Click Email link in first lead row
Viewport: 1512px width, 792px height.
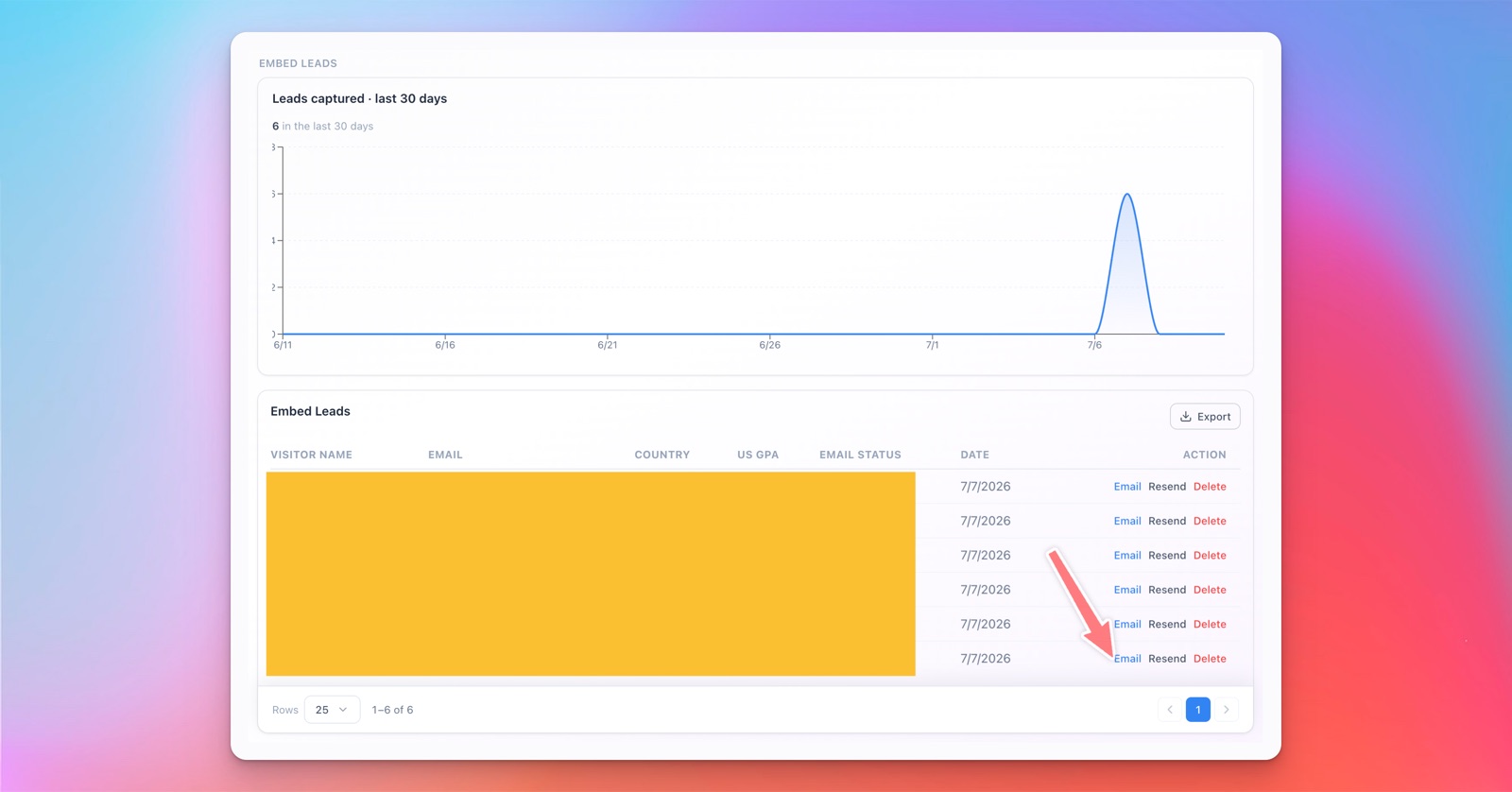(1127, 487)
